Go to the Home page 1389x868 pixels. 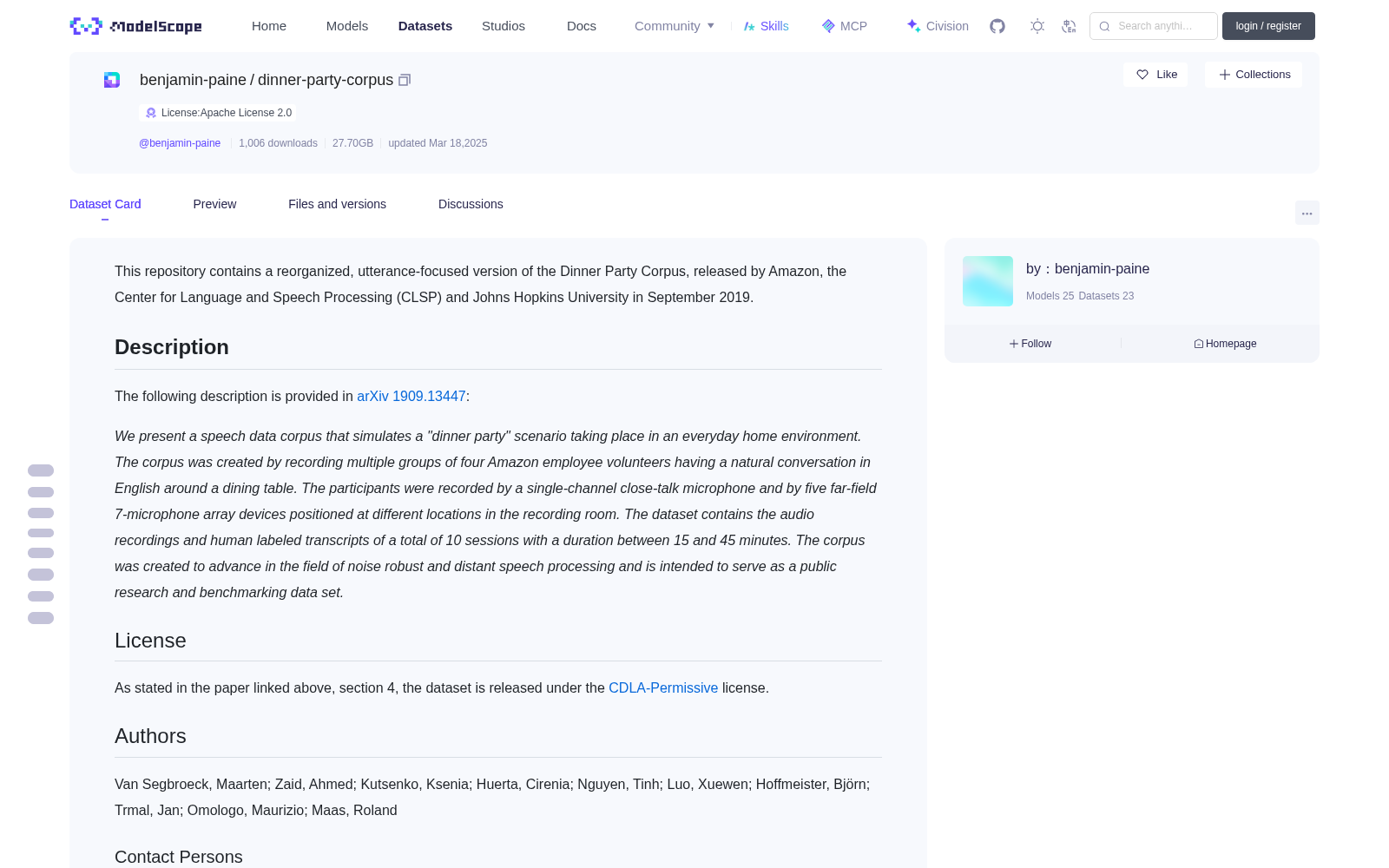click(x=269, y=26)
